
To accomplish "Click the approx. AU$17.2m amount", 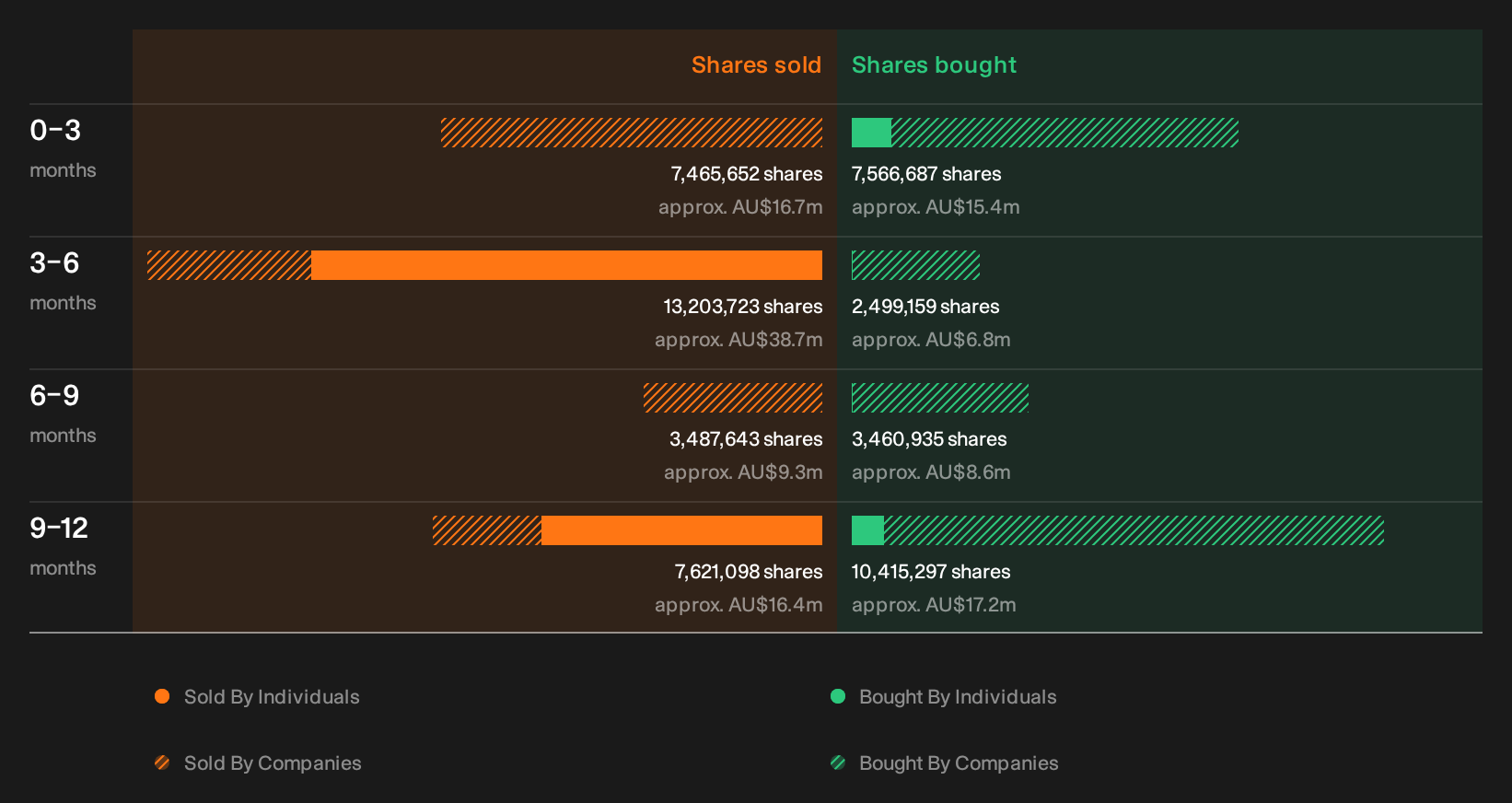I will pos(934,605).
